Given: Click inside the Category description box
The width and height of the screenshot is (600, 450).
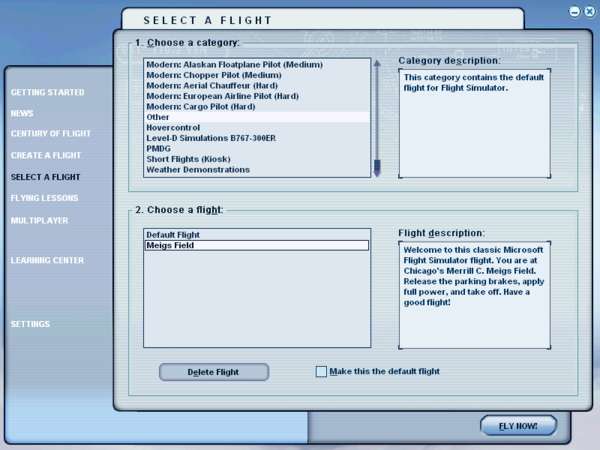Looking at the screenshot, I should tap(474, 123).
